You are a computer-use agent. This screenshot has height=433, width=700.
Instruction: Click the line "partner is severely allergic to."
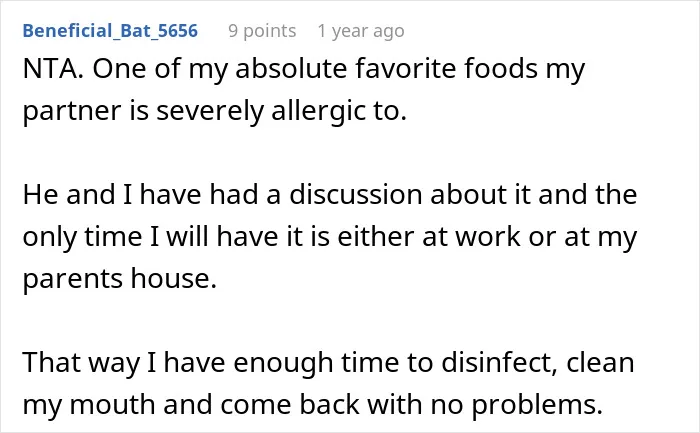tap(215, 111)
